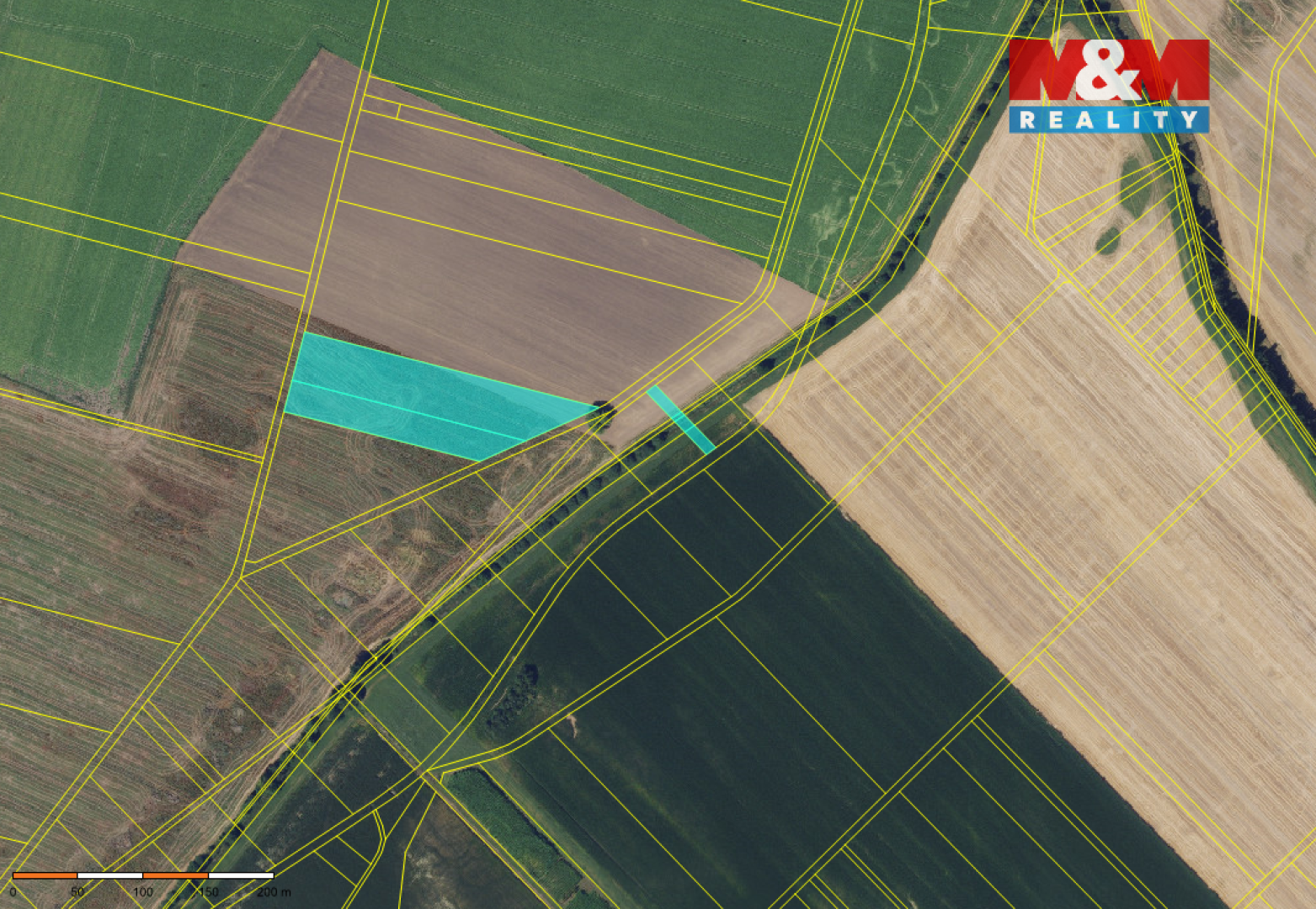
Task: Click the small narrow cyan parcel by the road
Action: (680, 419)
